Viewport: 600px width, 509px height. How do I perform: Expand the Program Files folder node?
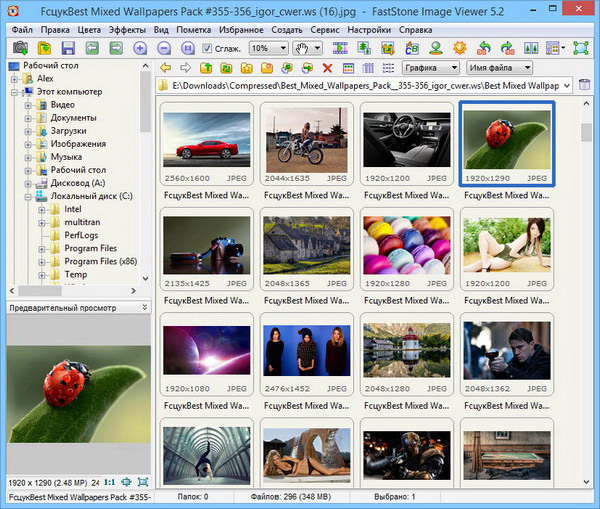pyautogui.click(x=41, y=248)
